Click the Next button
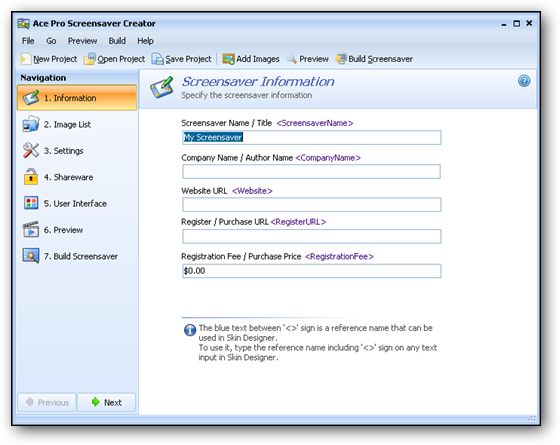 (x=106, y=402)
